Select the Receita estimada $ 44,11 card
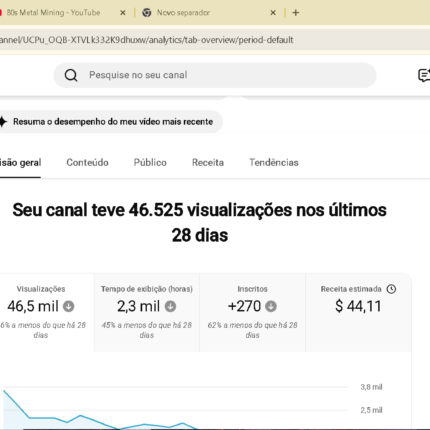Viewport: 430px width, 430px height. coord(358,312)
